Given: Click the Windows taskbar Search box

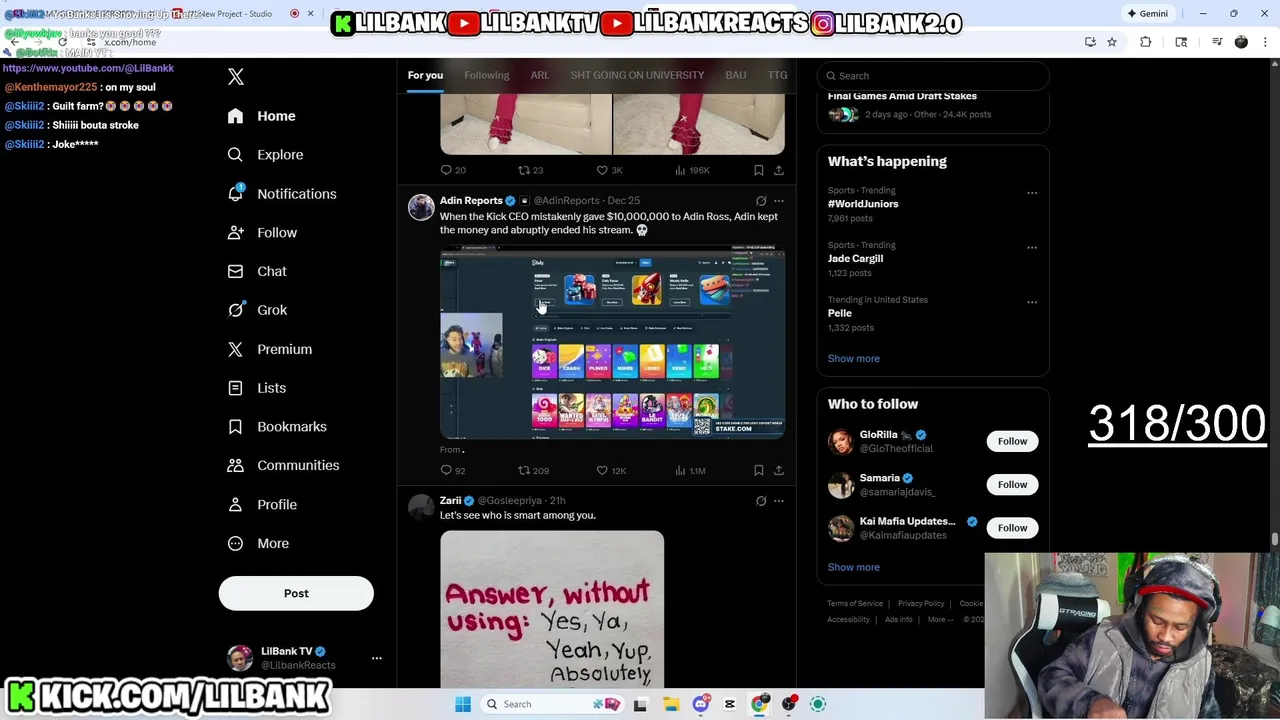Looking at the screenshot, I should click(x=552, y=704).
